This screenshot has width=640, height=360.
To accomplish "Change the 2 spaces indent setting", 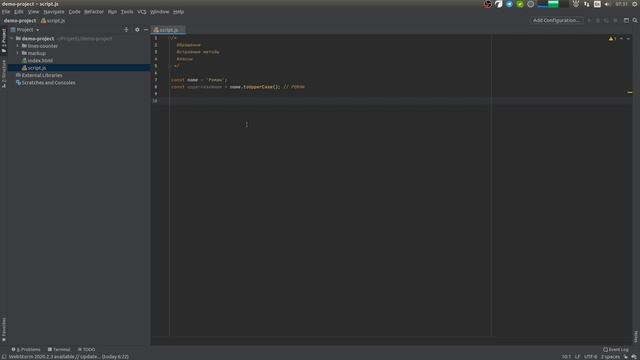I will point(610,357).
